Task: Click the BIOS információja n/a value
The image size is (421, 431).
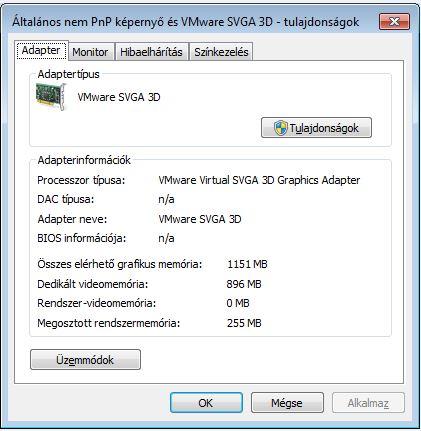Action: coord(166,238)
